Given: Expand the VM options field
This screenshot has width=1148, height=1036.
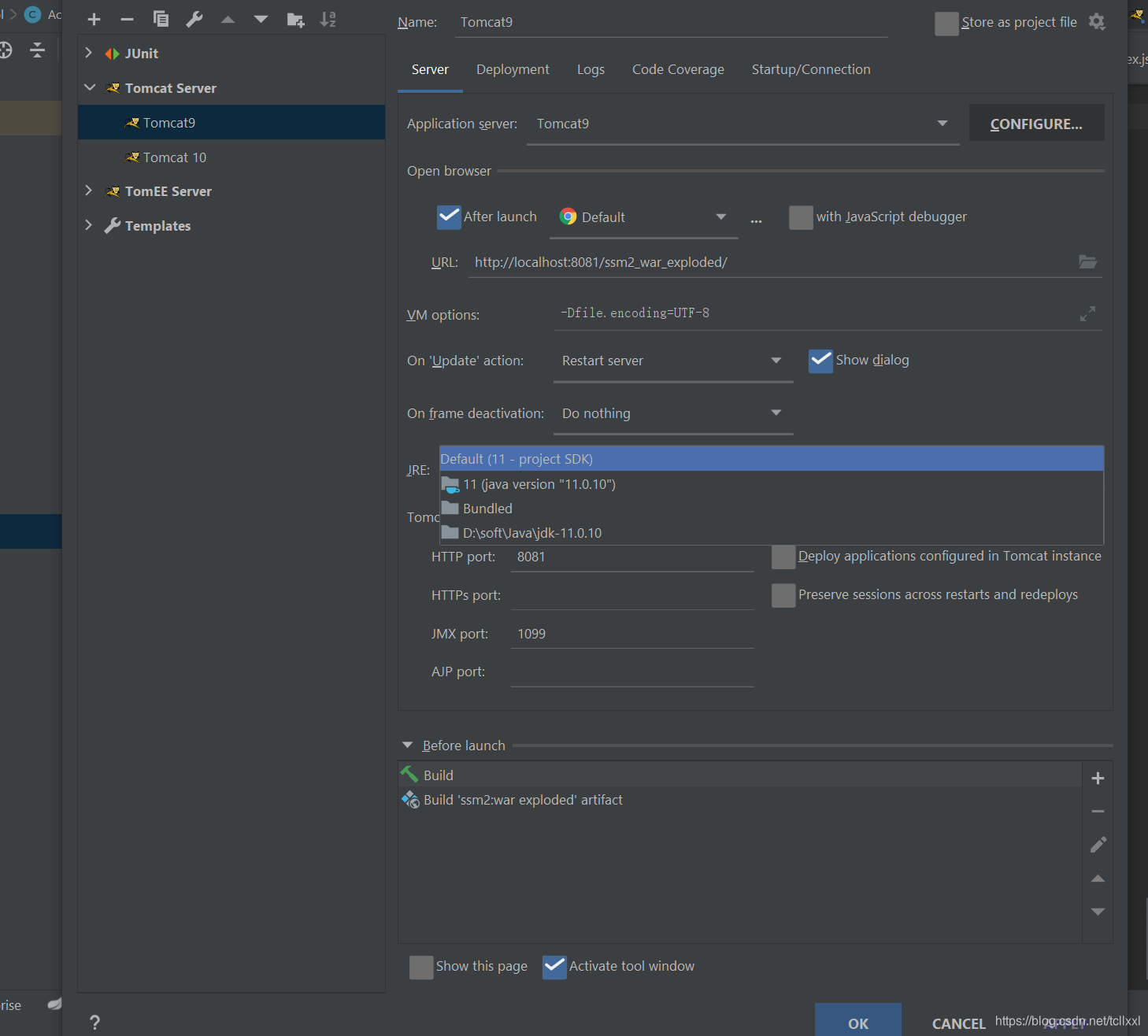Looking at the screenshot, I should coord(1087,314).
